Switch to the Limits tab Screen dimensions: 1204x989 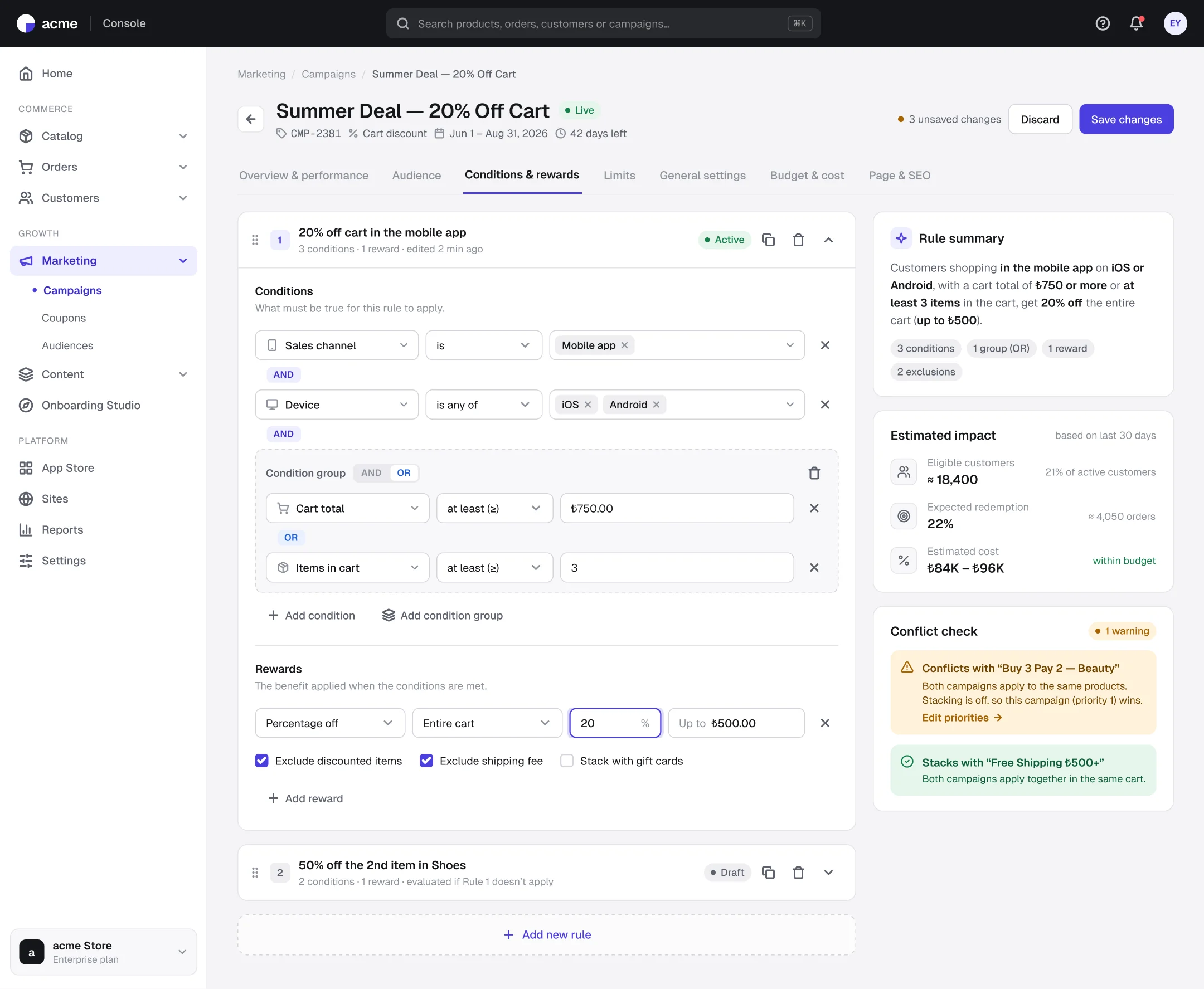(x=619, y=176)
